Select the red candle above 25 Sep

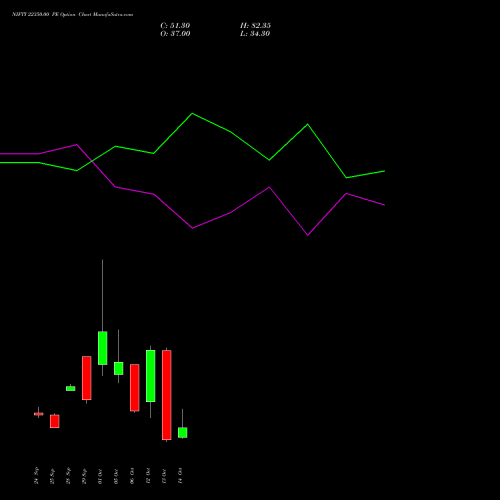[x=55, y=421]
